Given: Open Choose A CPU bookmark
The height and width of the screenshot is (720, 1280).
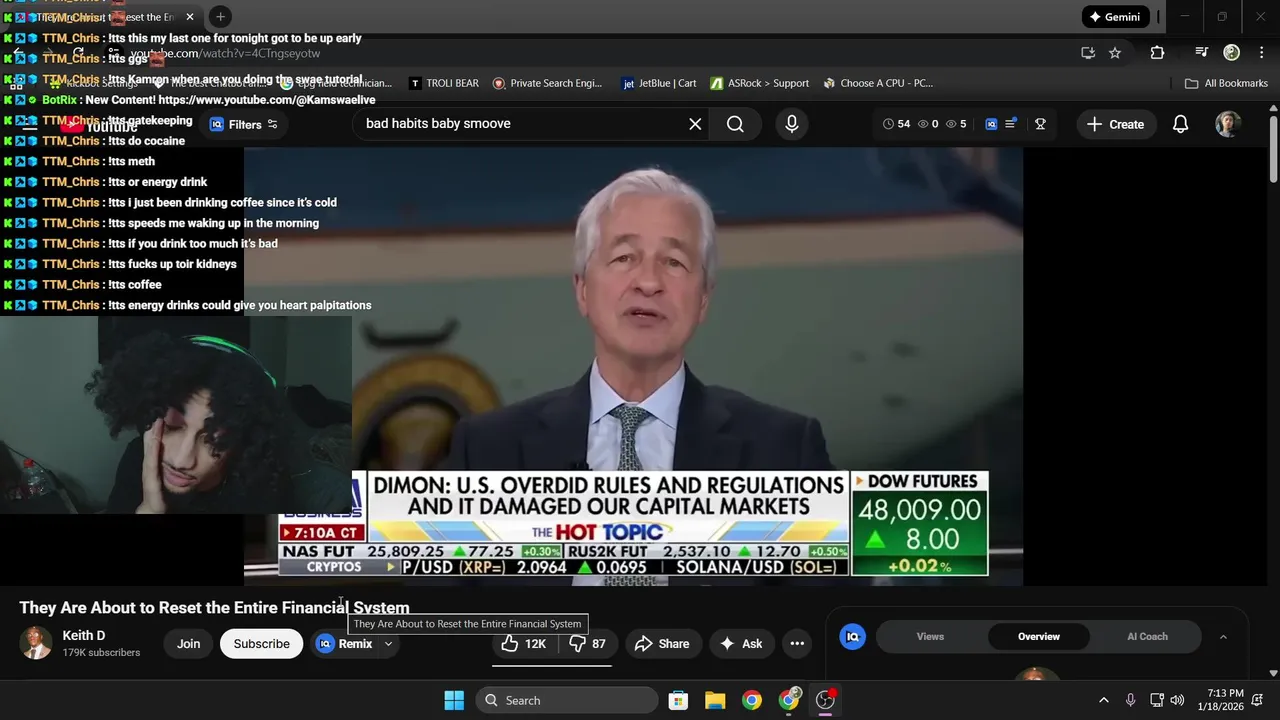Looking at the screenshot, I should pos(877,83).
